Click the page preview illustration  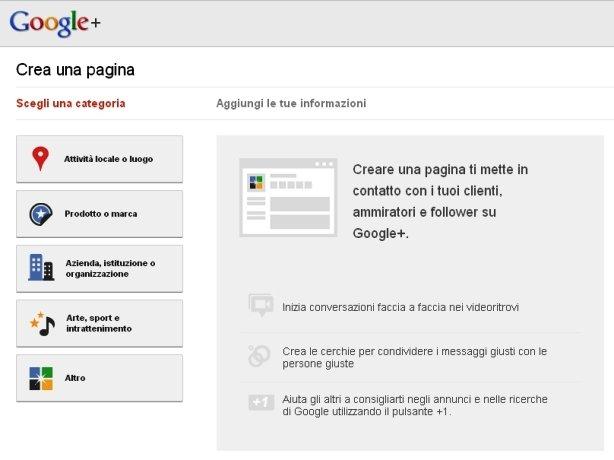[x=288, y=197]
